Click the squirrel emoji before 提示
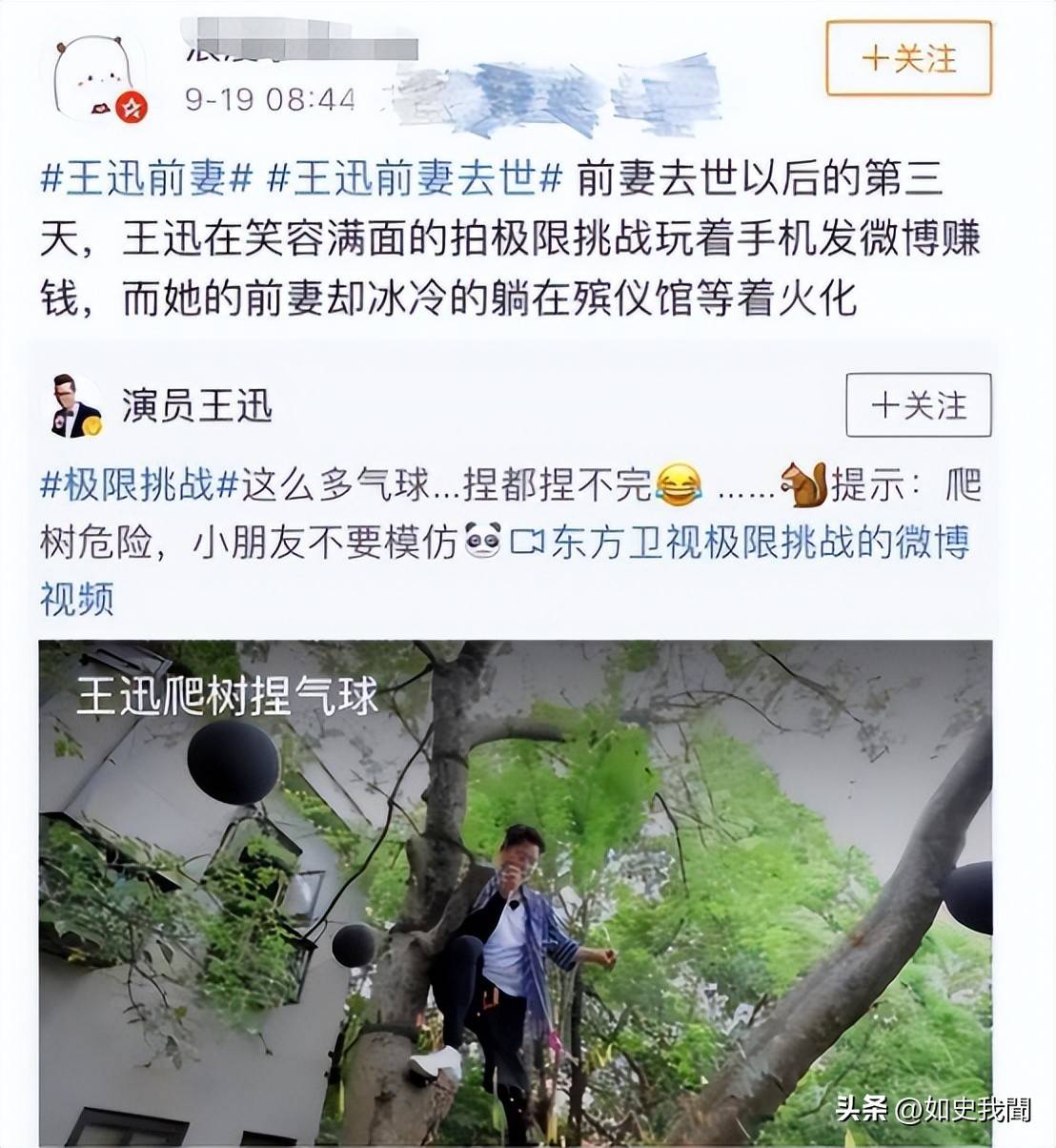The height and width of the screenshot is (1148, 1056). (803, 484)
